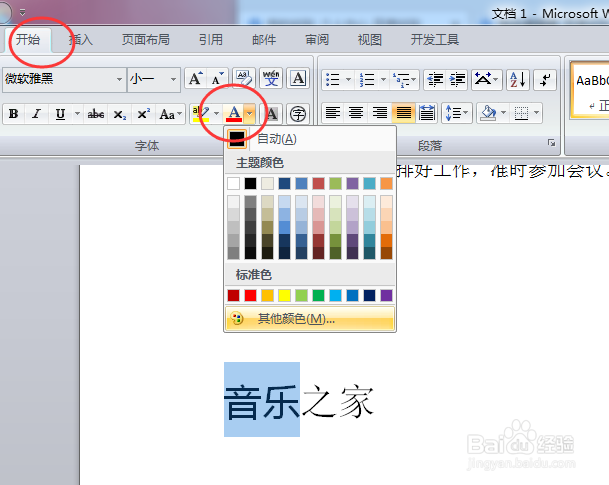This screenshot has width=609, height=485.
Task: Pick theme orange color swatch
Action: click(386, 183)
